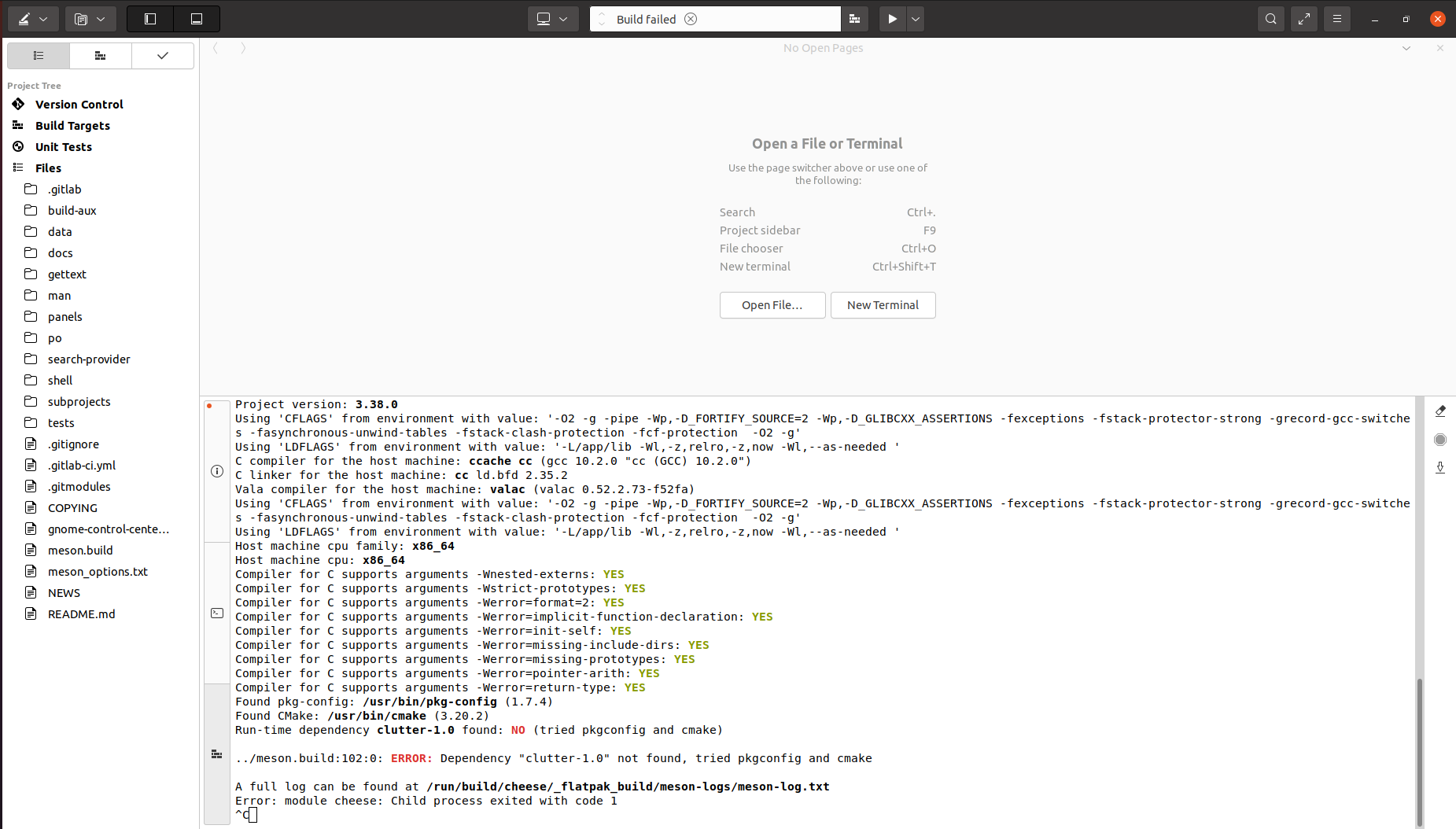Save the build log with the download icon
The width and height of the screenshot is (1456, 829).
tap(1440, 468)
